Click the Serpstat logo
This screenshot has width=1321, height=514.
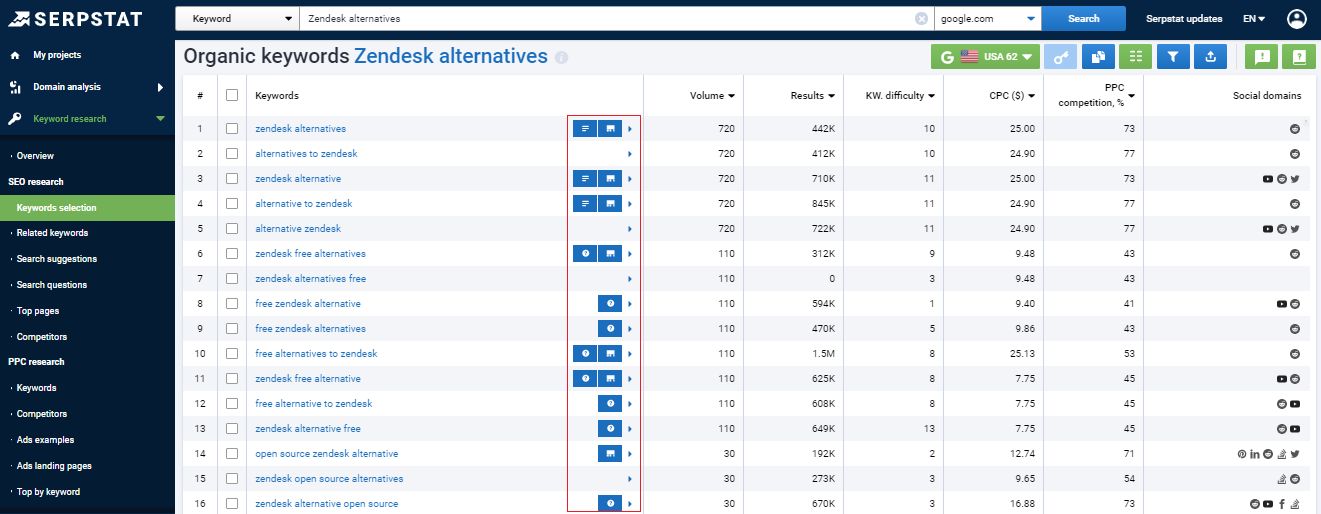point(75,19)
